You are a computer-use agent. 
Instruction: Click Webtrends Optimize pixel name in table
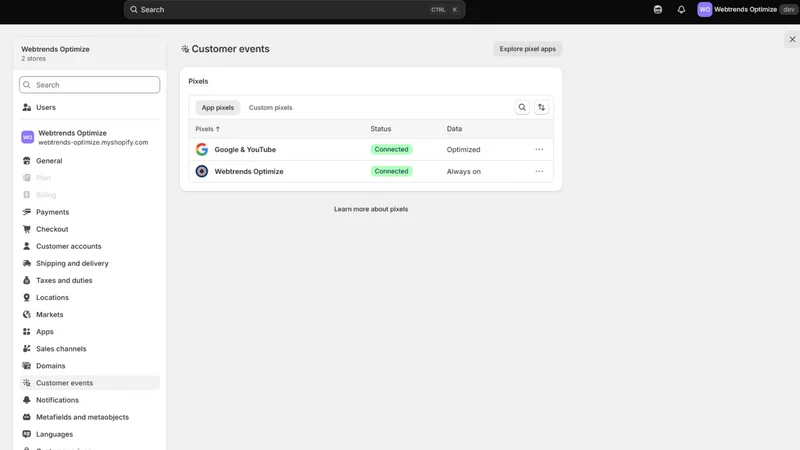pyautogui.click(x=249, y=171)
